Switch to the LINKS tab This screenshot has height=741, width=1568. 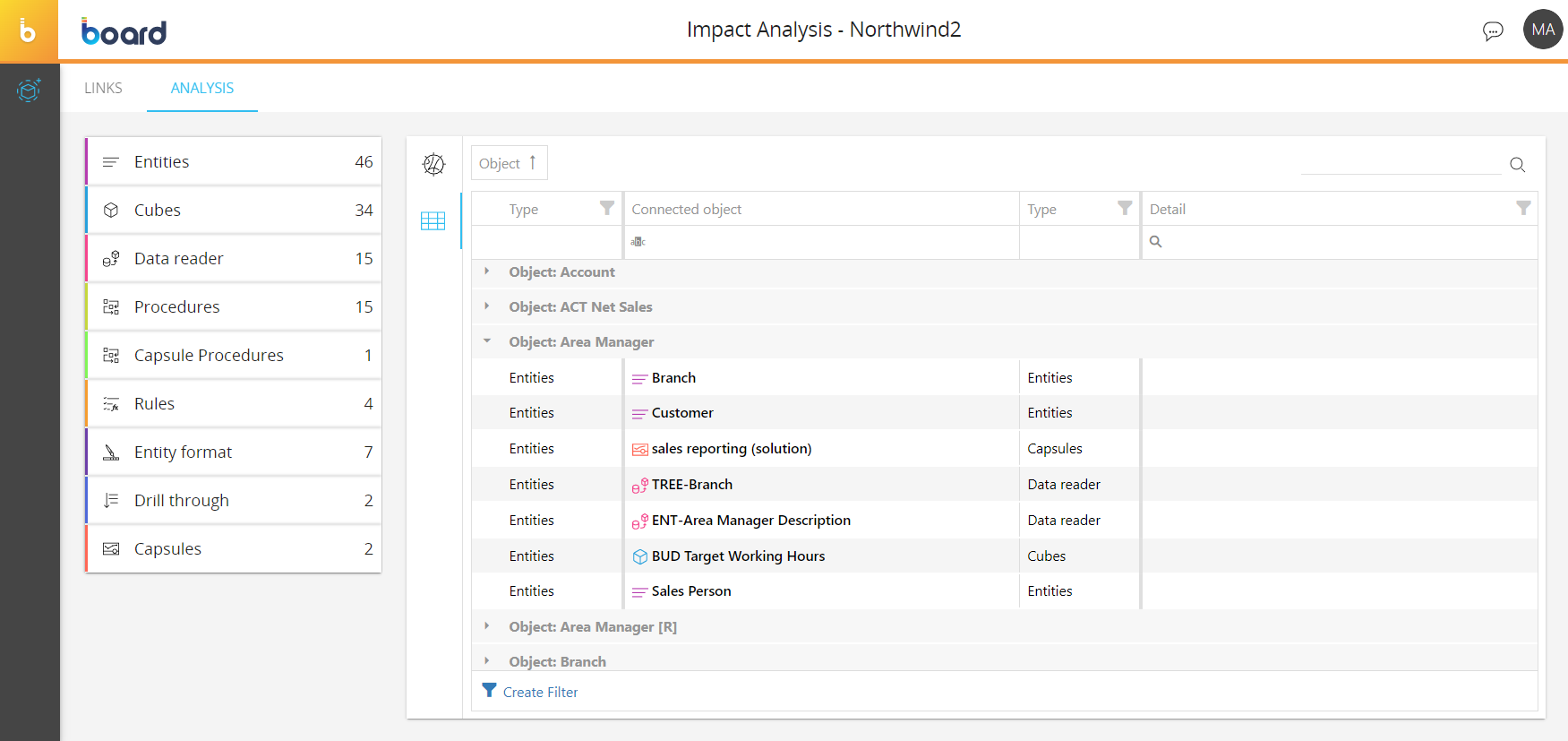click(103, 88)
